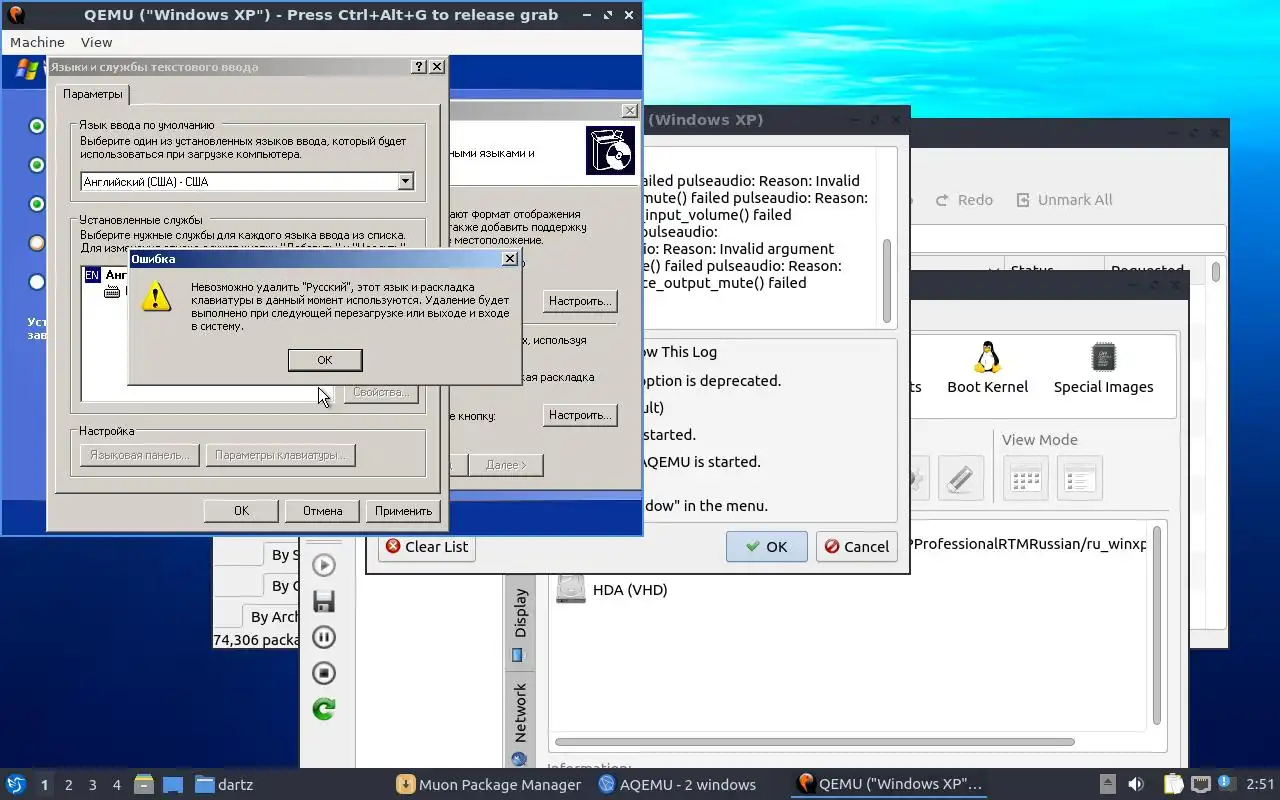
Task: Open the dartz folder in taskbar
Action: [224, 784]
